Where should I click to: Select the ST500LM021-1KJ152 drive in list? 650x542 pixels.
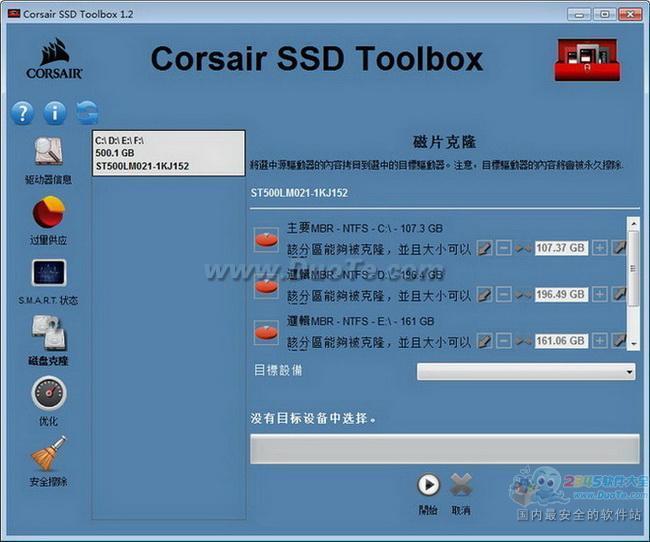[169, 153]
